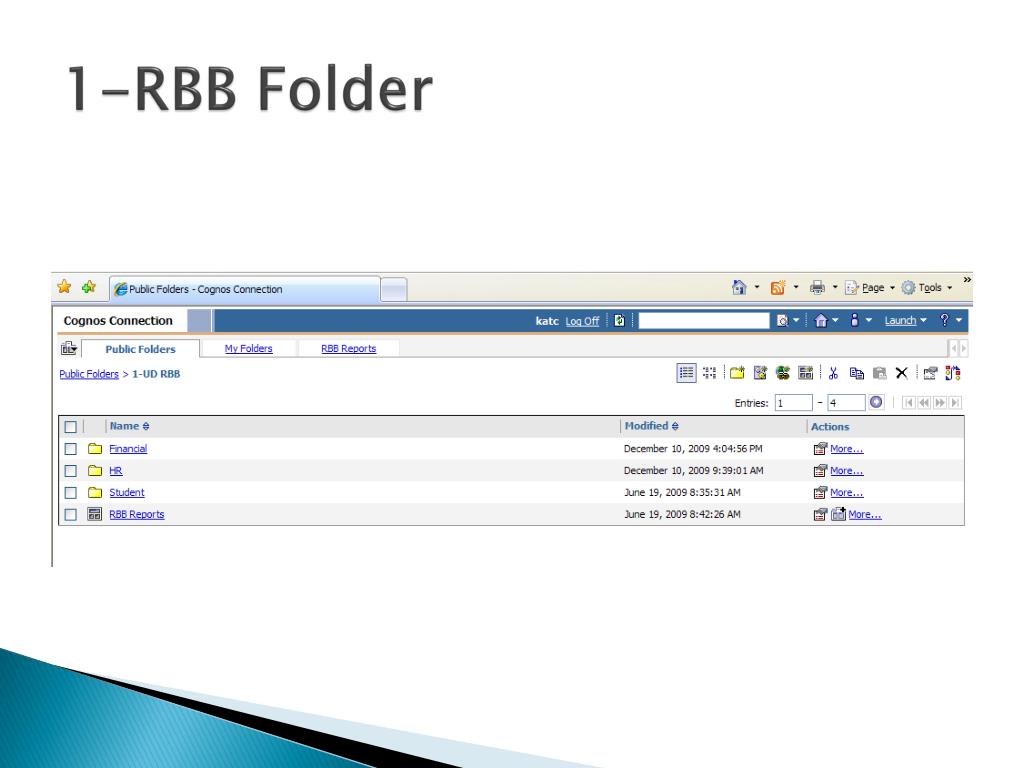Click the Add to Favorites icon
Screen dimensions: 1024x768
coord(89,287)
